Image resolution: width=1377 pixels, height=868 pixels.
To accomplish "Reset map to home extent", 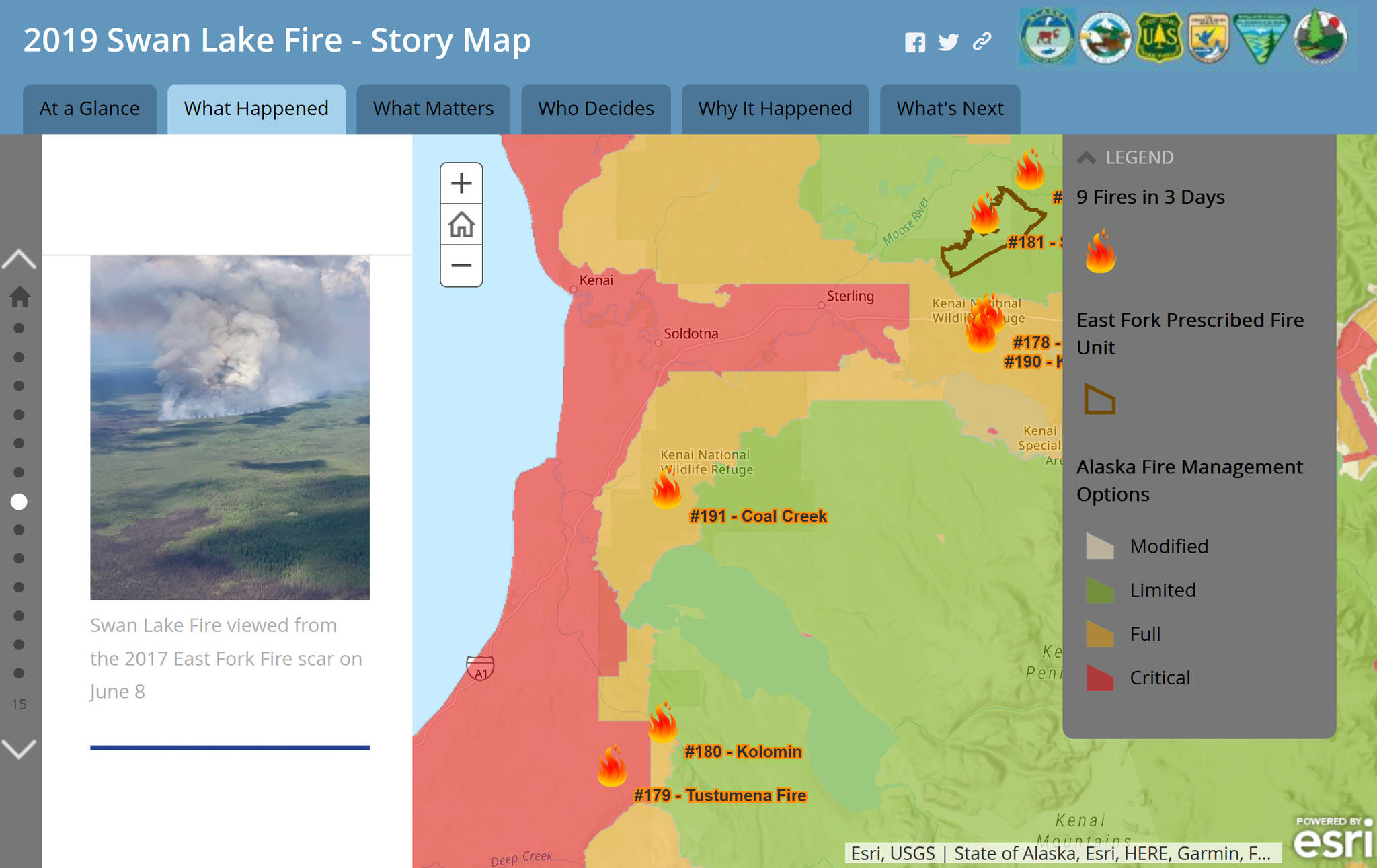I will tap(461, 225).
